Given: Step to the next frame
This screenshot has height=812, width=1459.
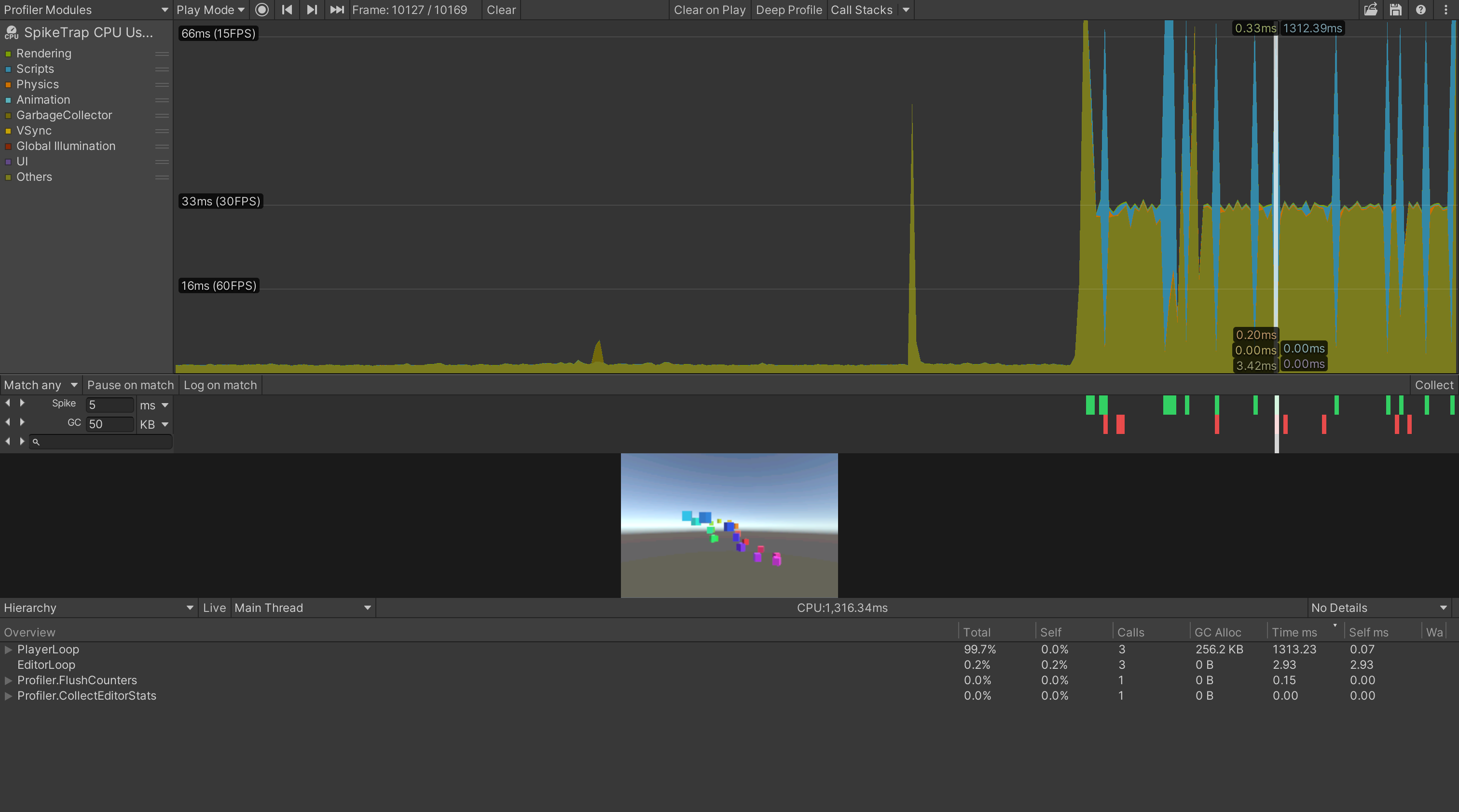Looking at the screenshot, I should [312, 10].
